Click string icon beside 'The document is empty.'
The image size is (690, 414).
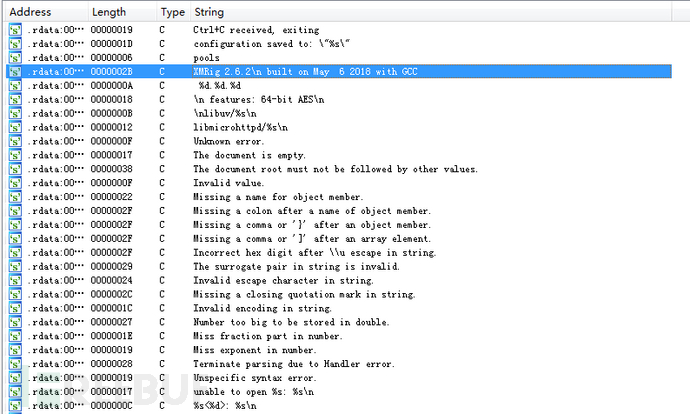pos(15,155)
